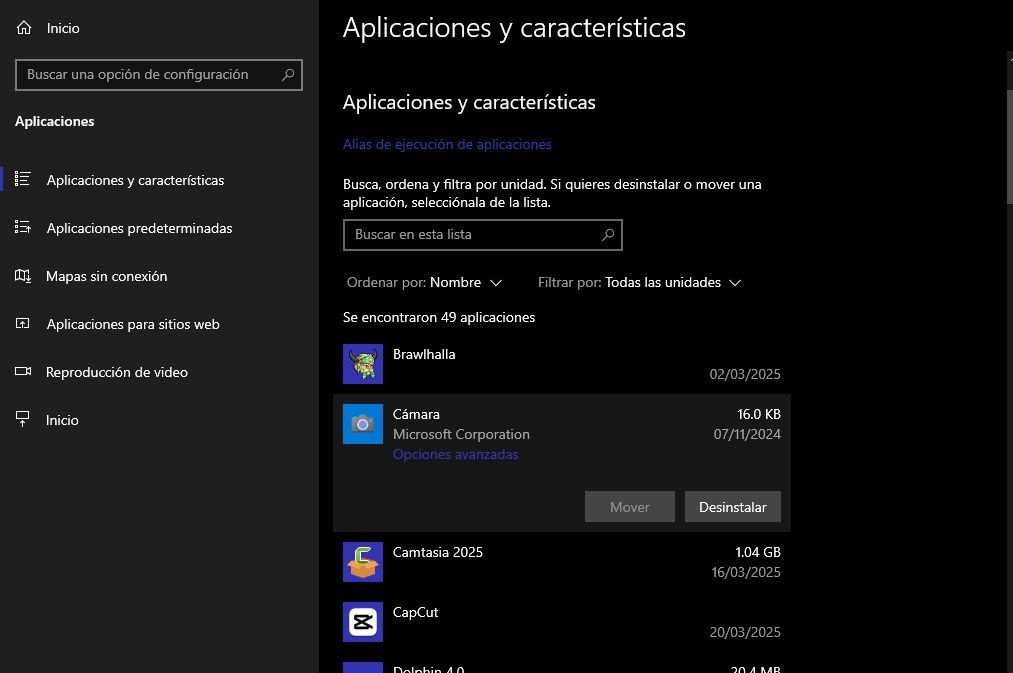Click the Aplicaciones y características sidebar icon
1013x673 pixels.
point(23,179)
